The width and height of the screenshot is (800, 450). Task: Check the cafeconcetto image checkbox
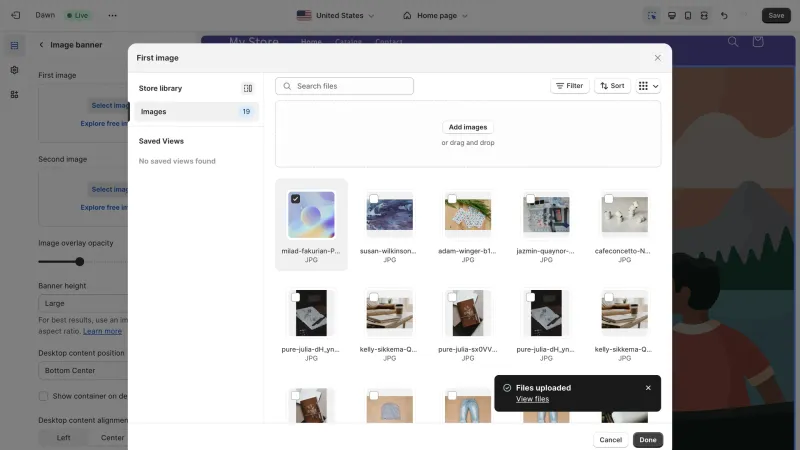(609, 199)
